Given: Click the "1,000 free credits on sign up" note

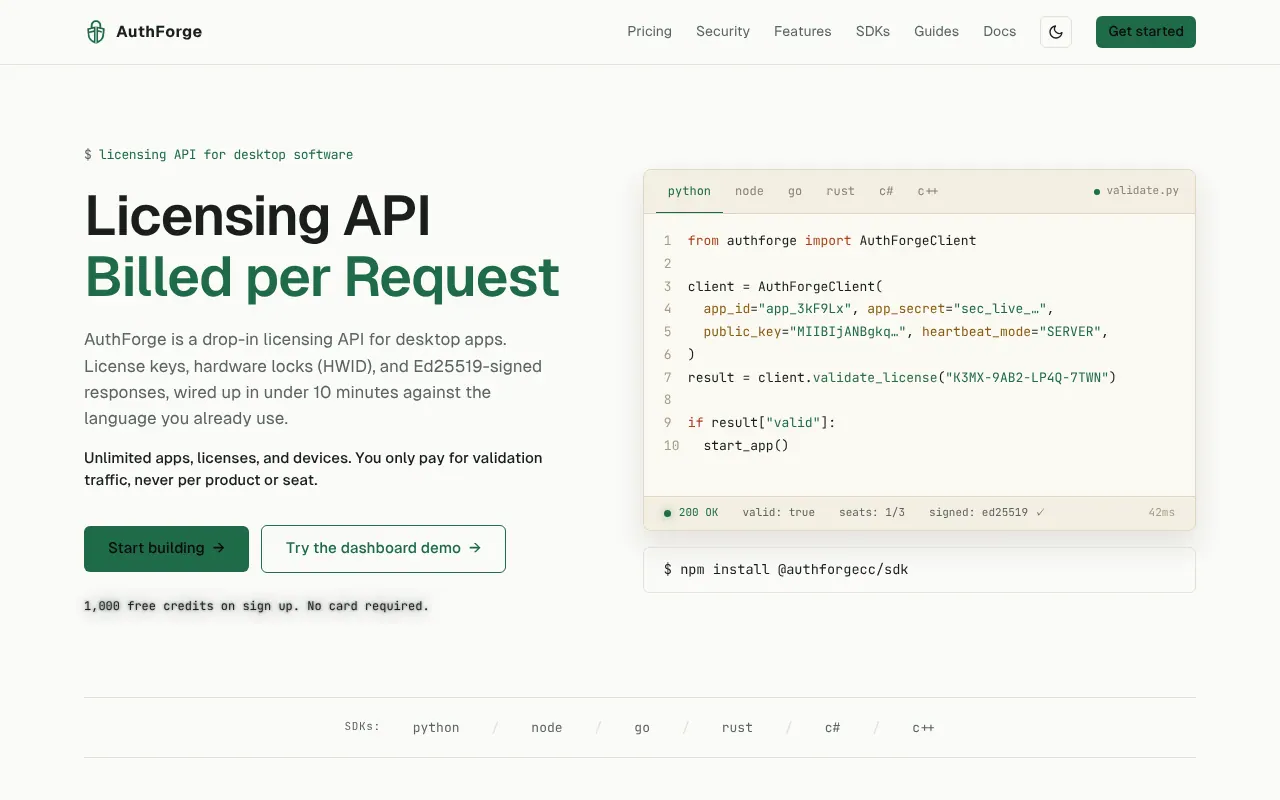Looking at the screenshot, I should (256, 606).
